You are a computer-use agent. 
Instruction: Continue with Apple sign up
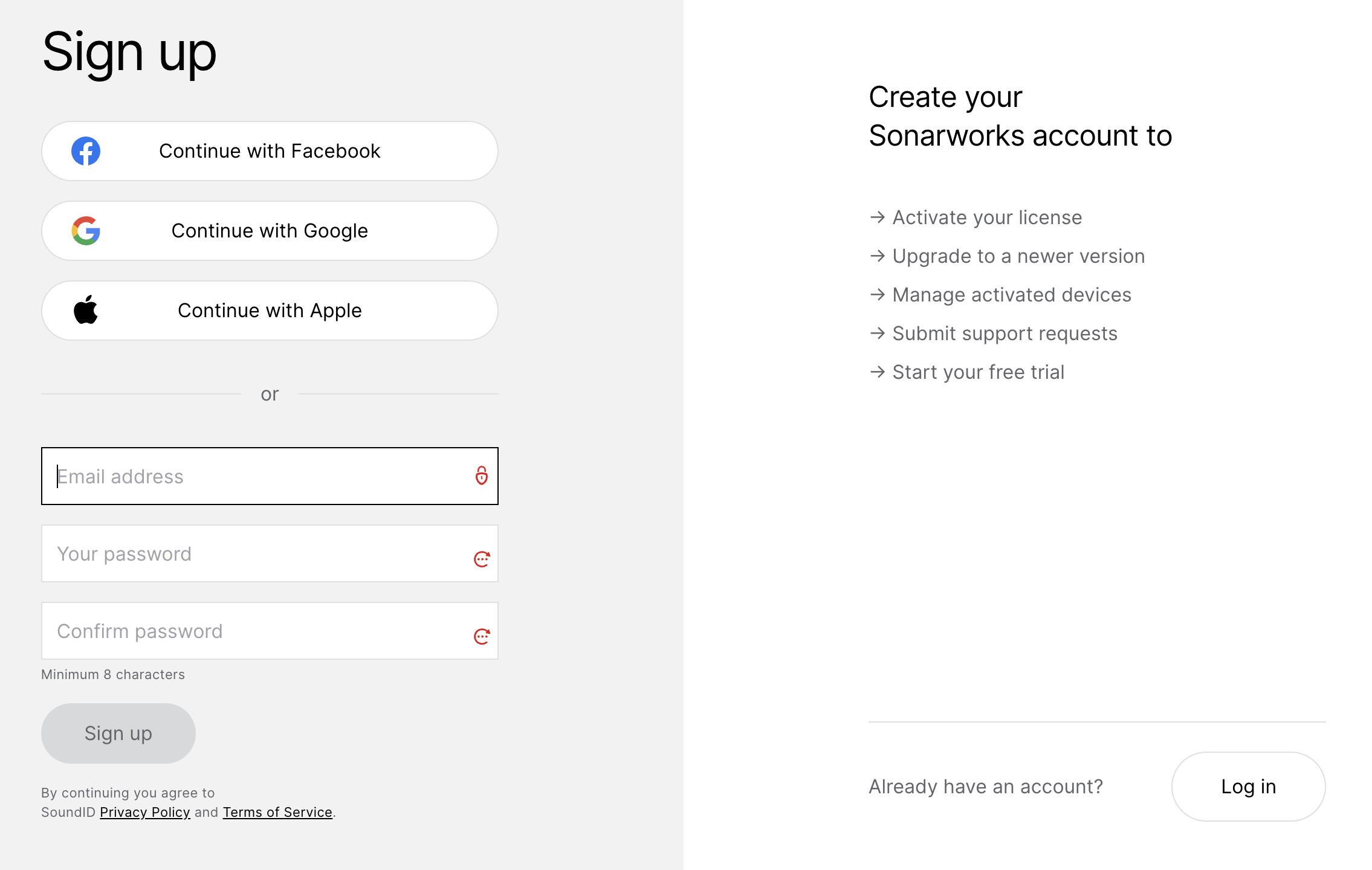tap(270, 311)
